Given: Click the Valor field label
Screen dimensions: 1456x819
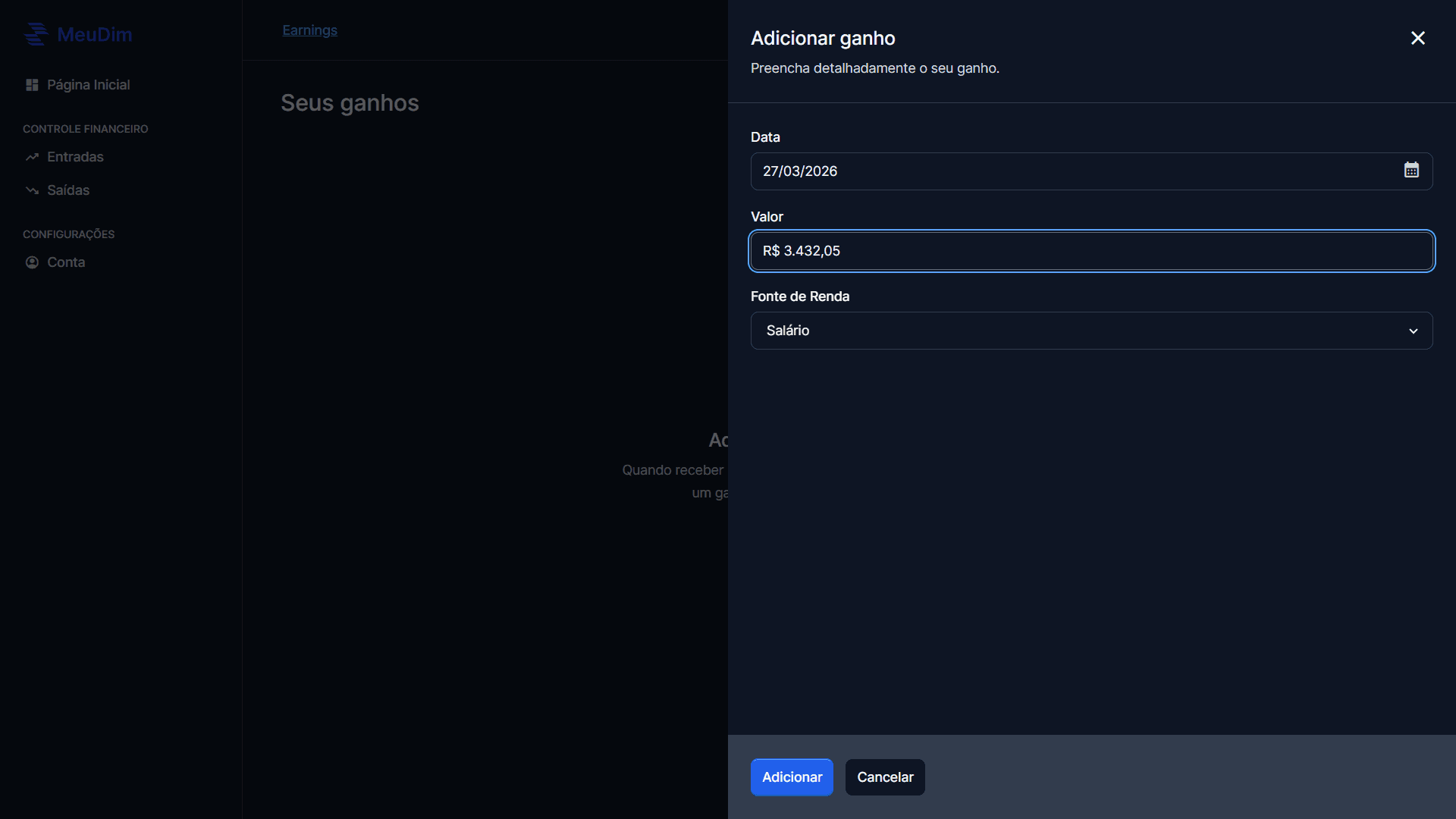Looking at the screenshot, I should tap(767, 217).
